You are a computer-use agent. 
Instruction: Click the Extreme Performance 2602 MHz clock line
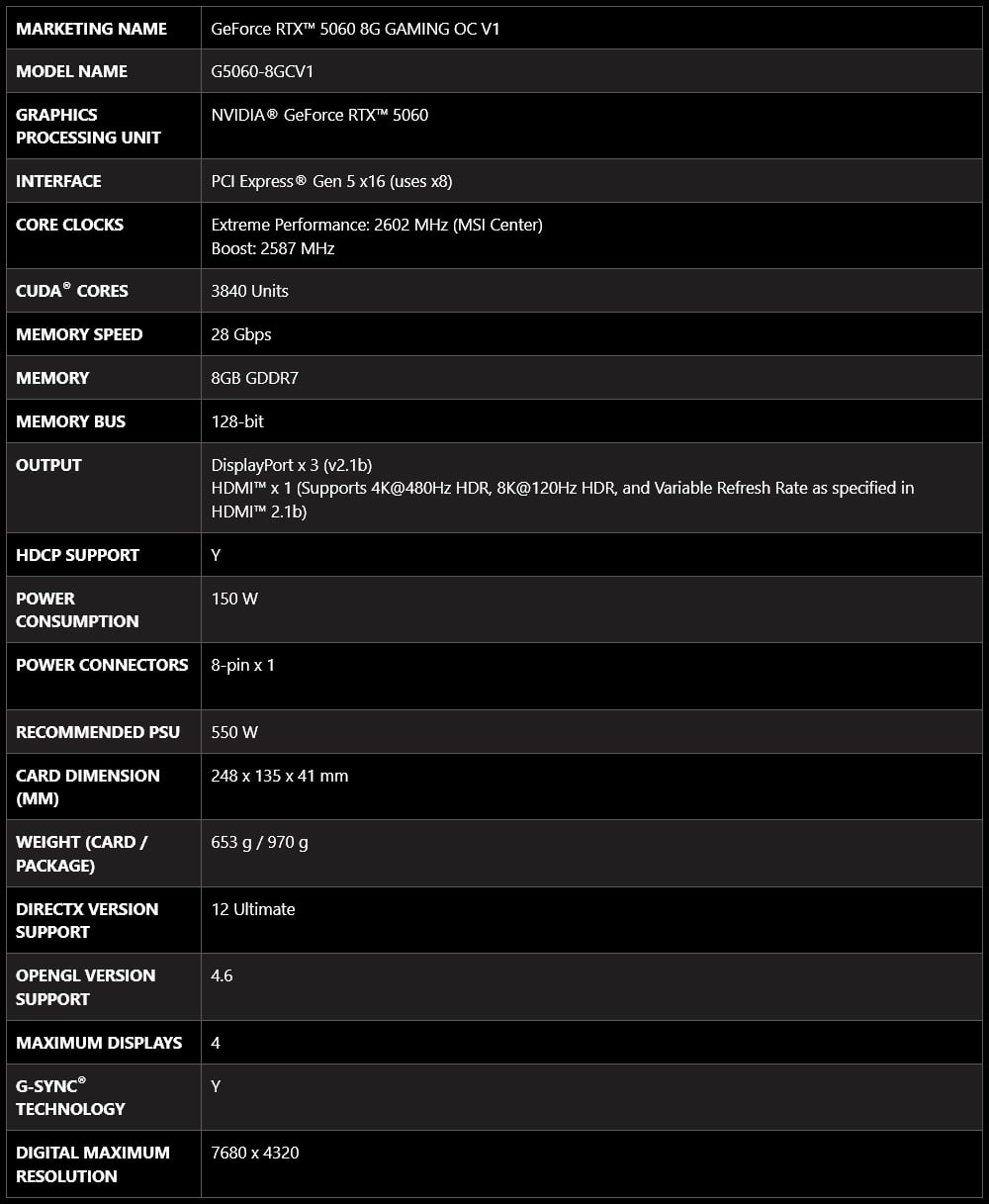(377, 225)
